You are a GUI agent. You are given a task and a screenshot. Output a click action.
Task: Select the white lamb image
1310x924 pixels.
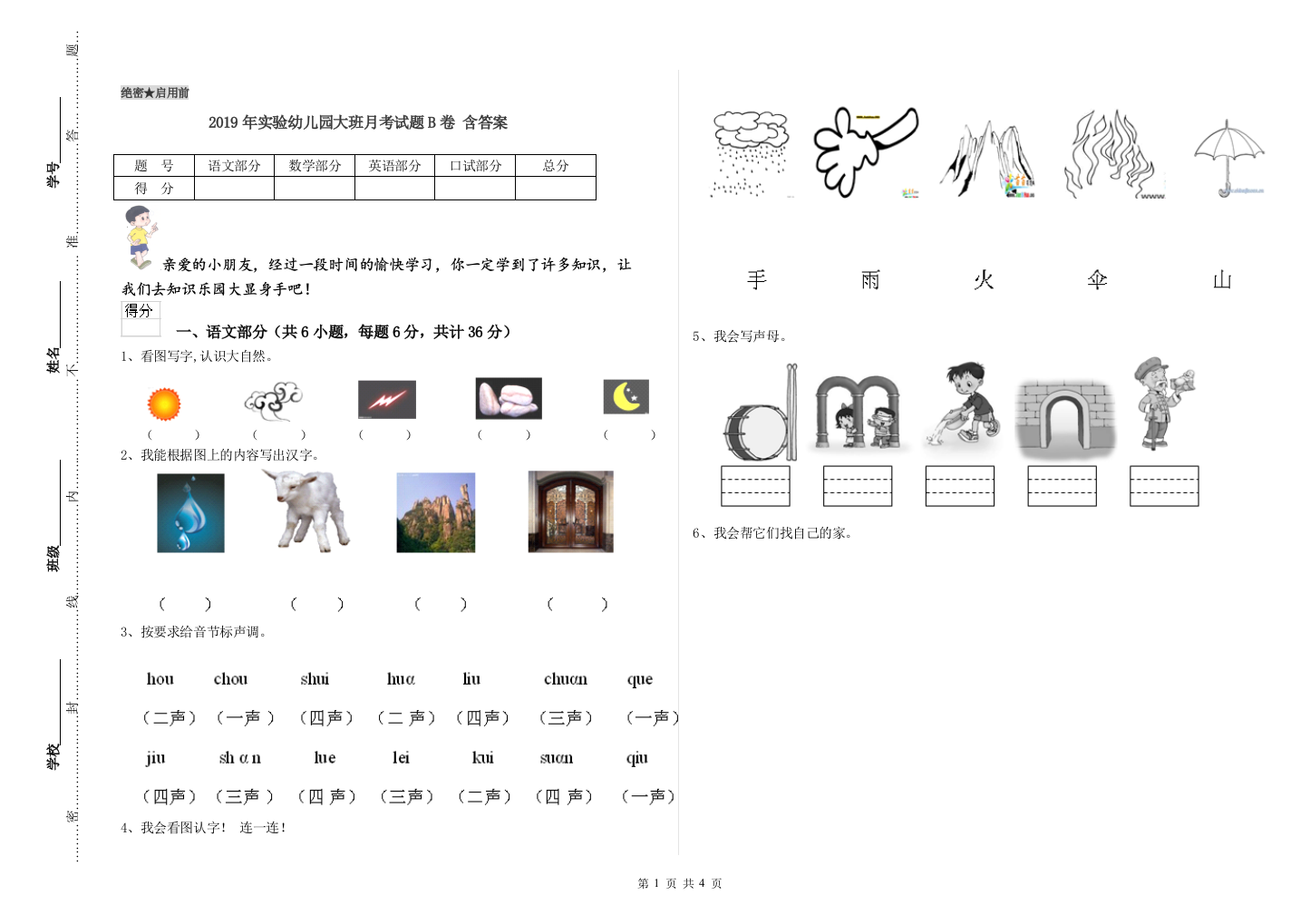tap(306, 511)
